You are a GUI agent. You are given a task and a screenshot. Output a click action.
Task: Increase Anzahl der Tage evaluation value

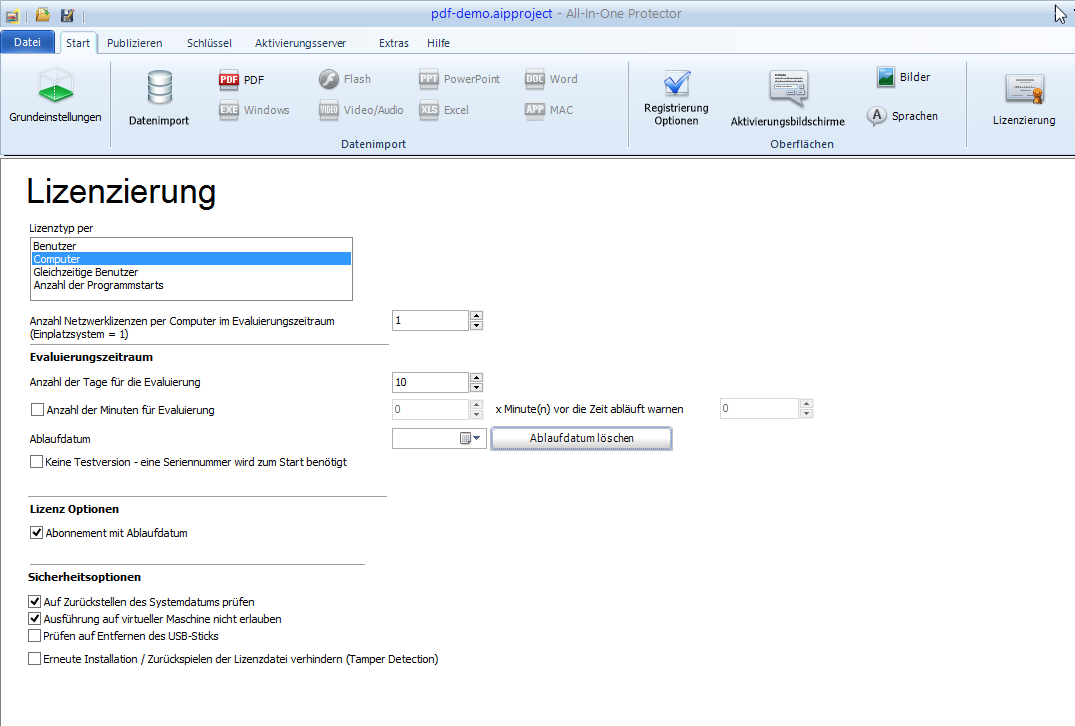476,377
